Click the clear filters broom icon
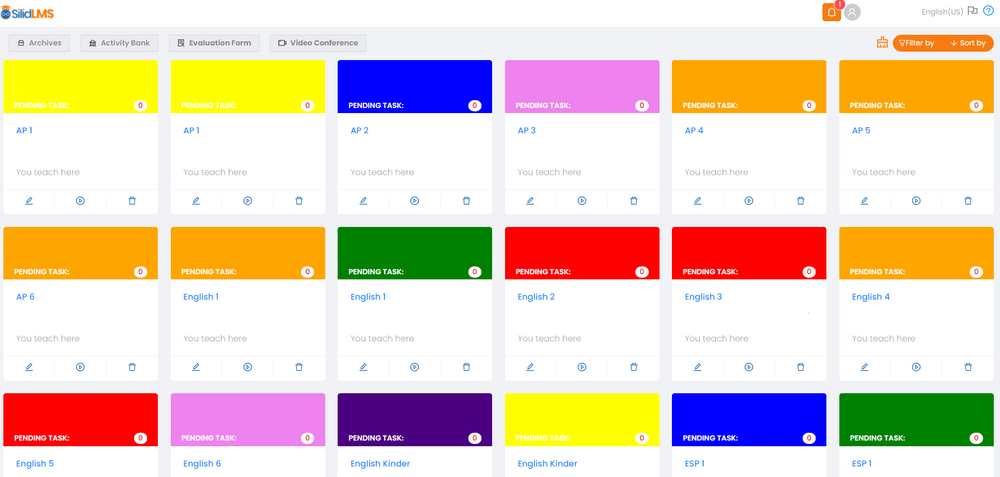This screenshot has width=1000, height=477. click(x=882, y=43)
